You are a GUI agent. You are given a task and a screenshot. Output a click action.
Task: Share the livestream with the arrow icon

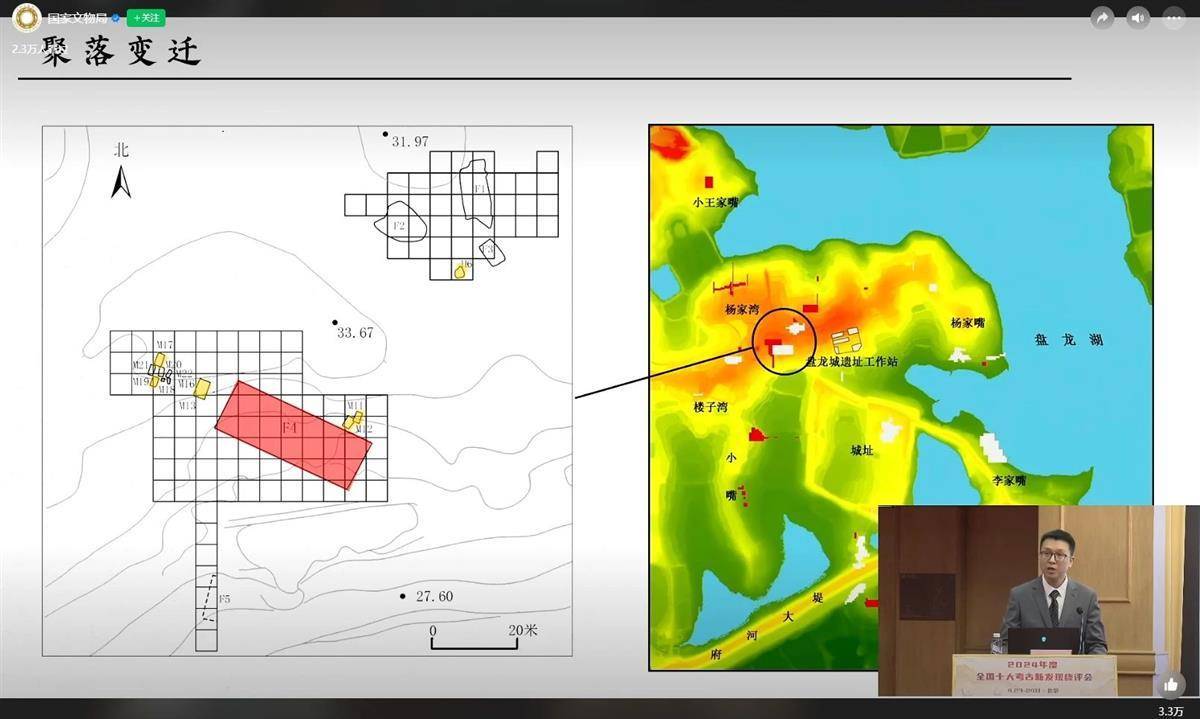click(x=1103, y=18)
